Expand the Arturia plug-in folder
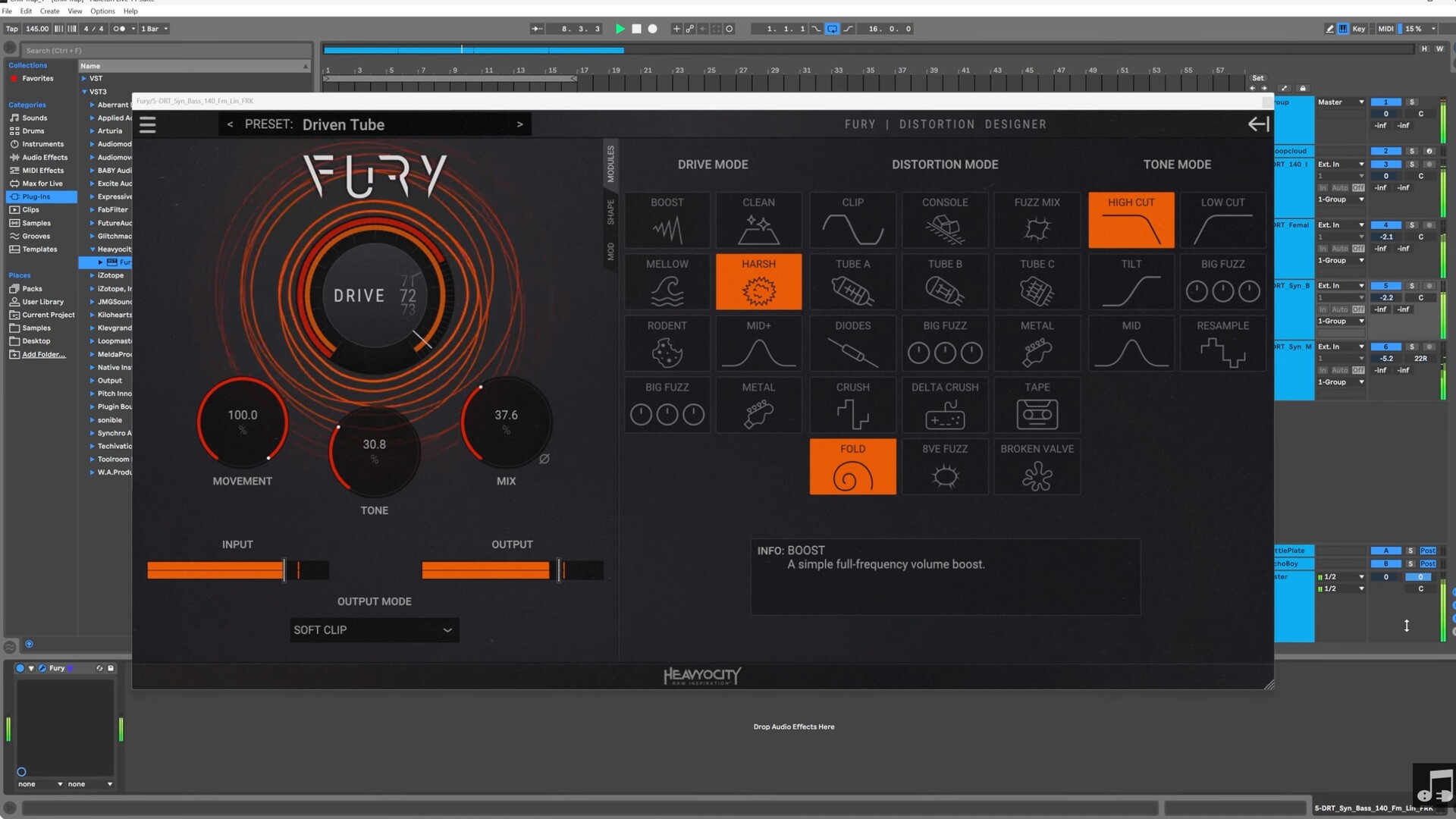Viewport: 1456px width, 819px height. (92, 130)
